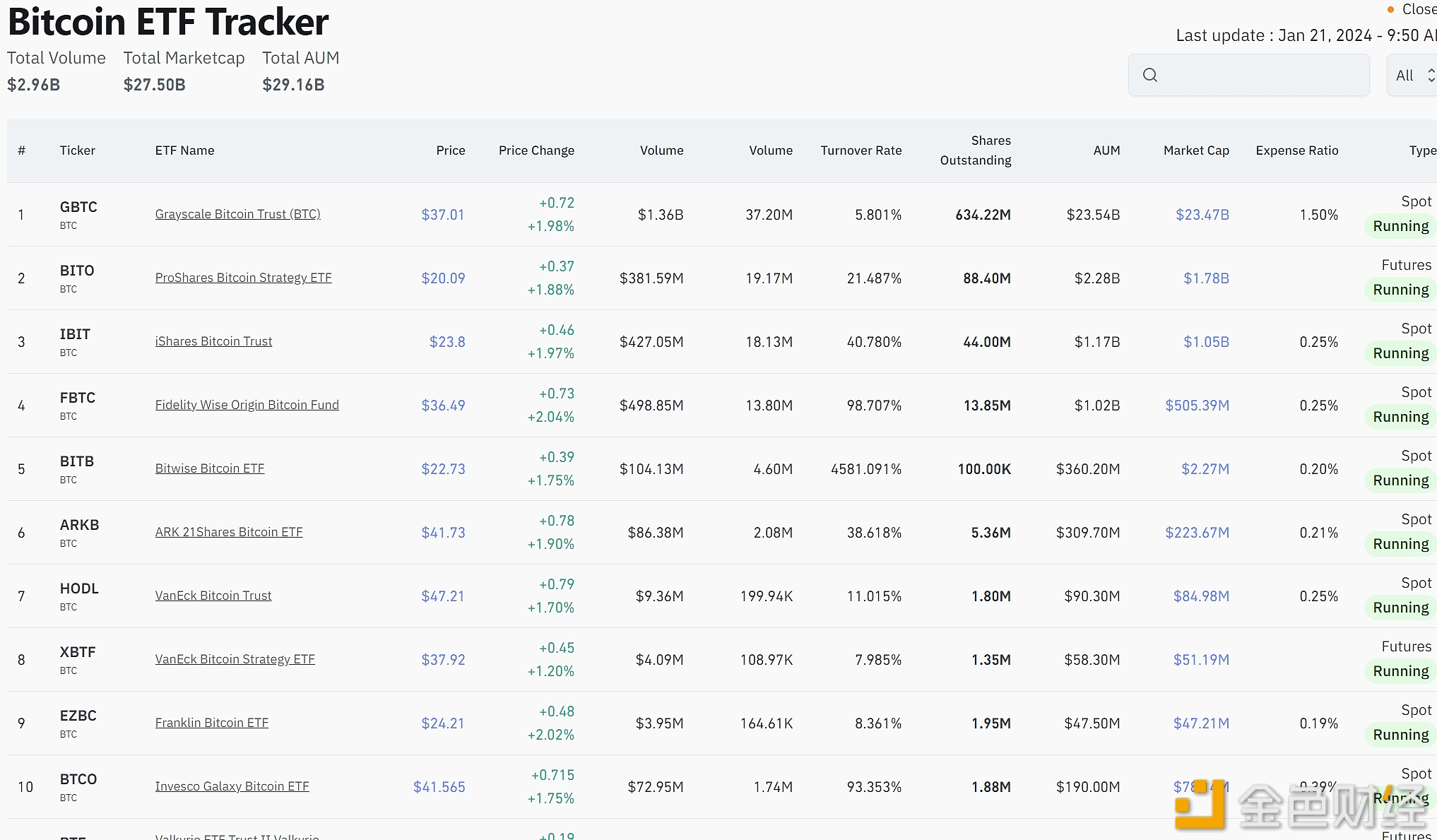Click XBTF price $37.92
The width and height of the screenshot is (1437, 840).
click(x=443, y=660)
